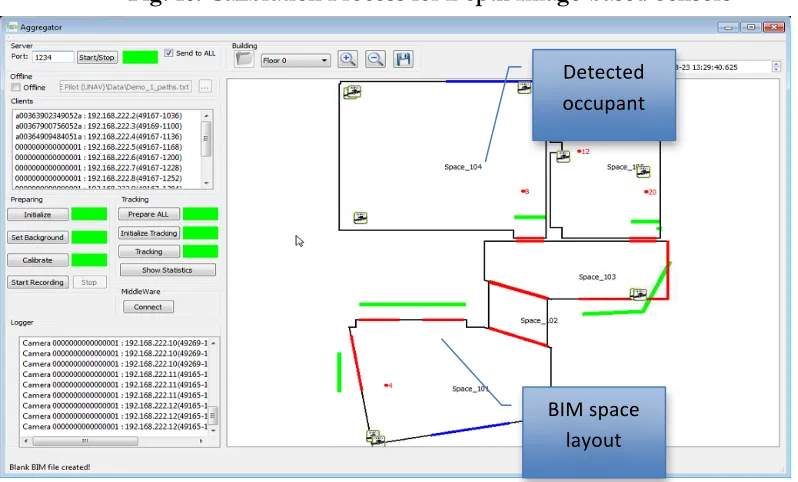Toggle the Send to ALL checkbox
Image resolution: width=798 pixels, height=482 pixels.
(x=168, y=53)
